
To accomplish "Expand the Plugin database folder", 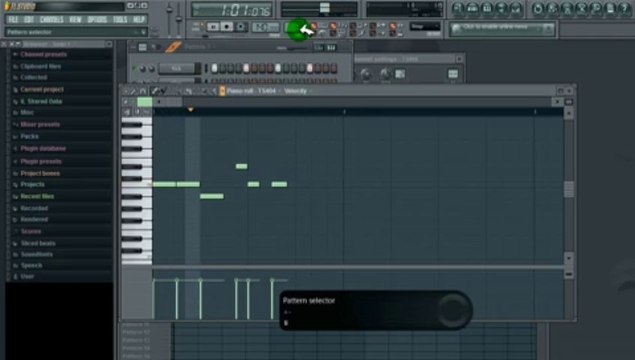I will tap(43, 149).
